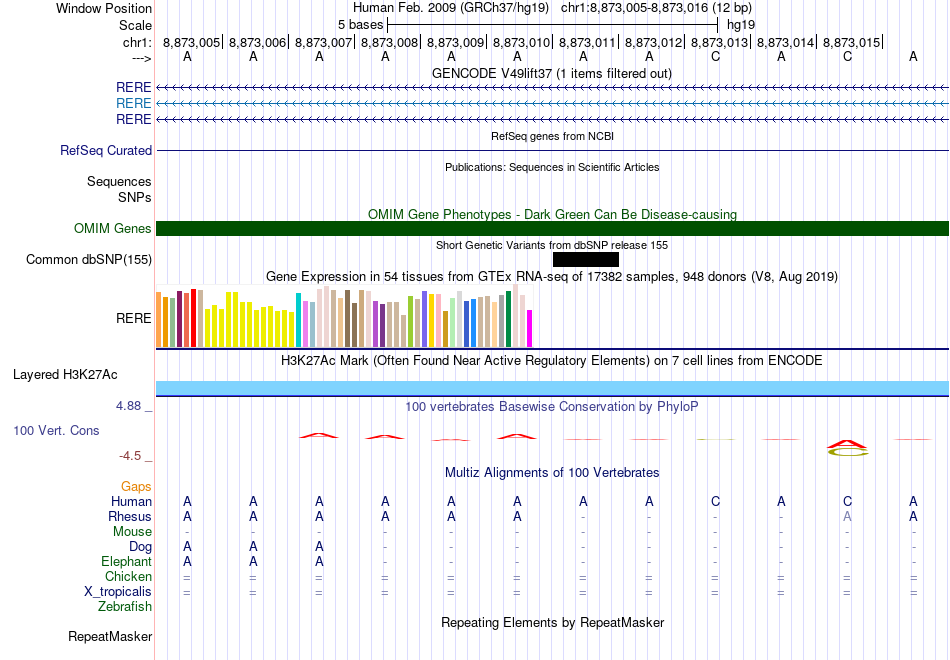
Task: Click position label 8,873,013 on ruler
Action: click(x=720, y=42)
